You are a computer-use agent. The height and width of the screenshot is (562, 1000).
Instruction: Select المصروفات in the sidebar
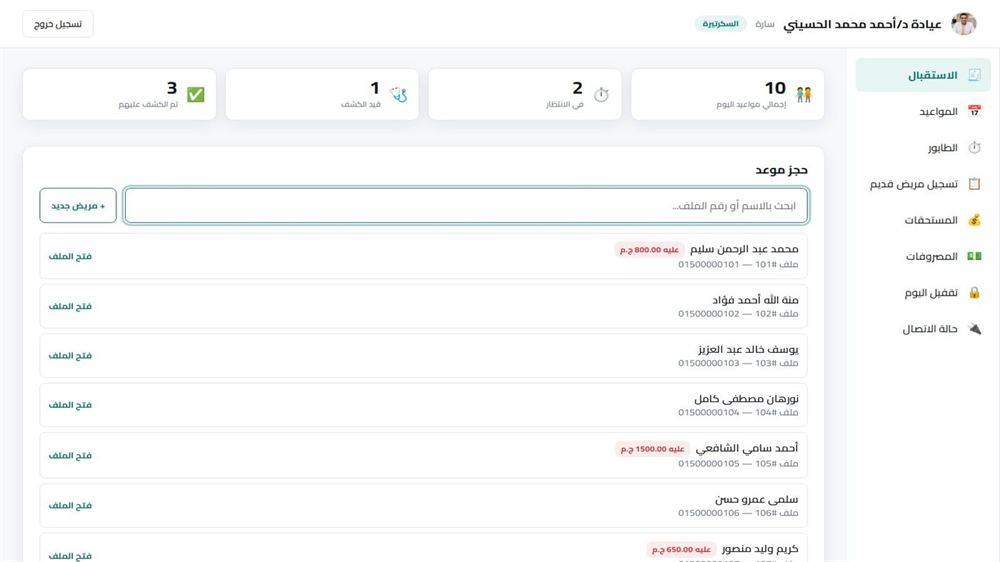(x=923, y=256)
